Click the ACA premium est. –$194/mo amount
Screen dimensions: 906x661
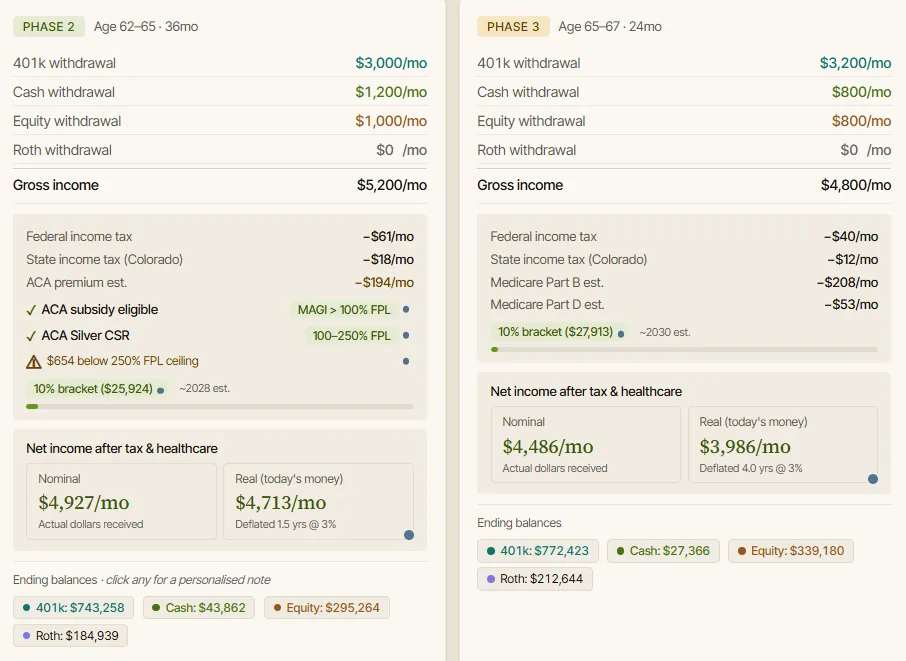(384, 283)
